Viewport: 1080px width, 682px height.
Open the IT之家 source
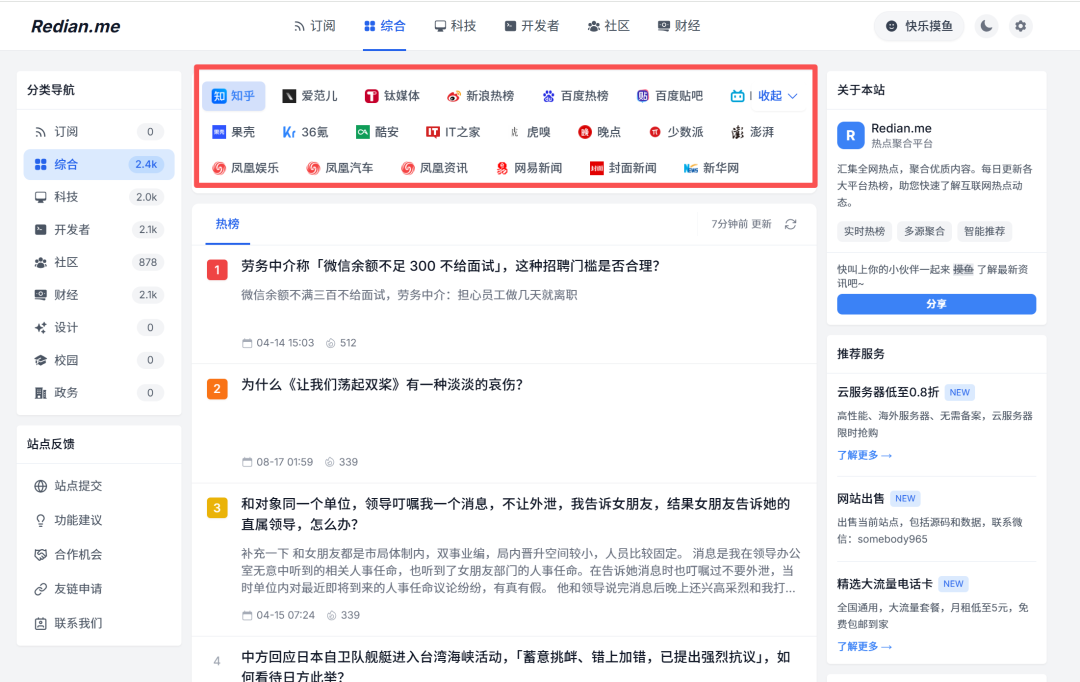coord(453,132)
